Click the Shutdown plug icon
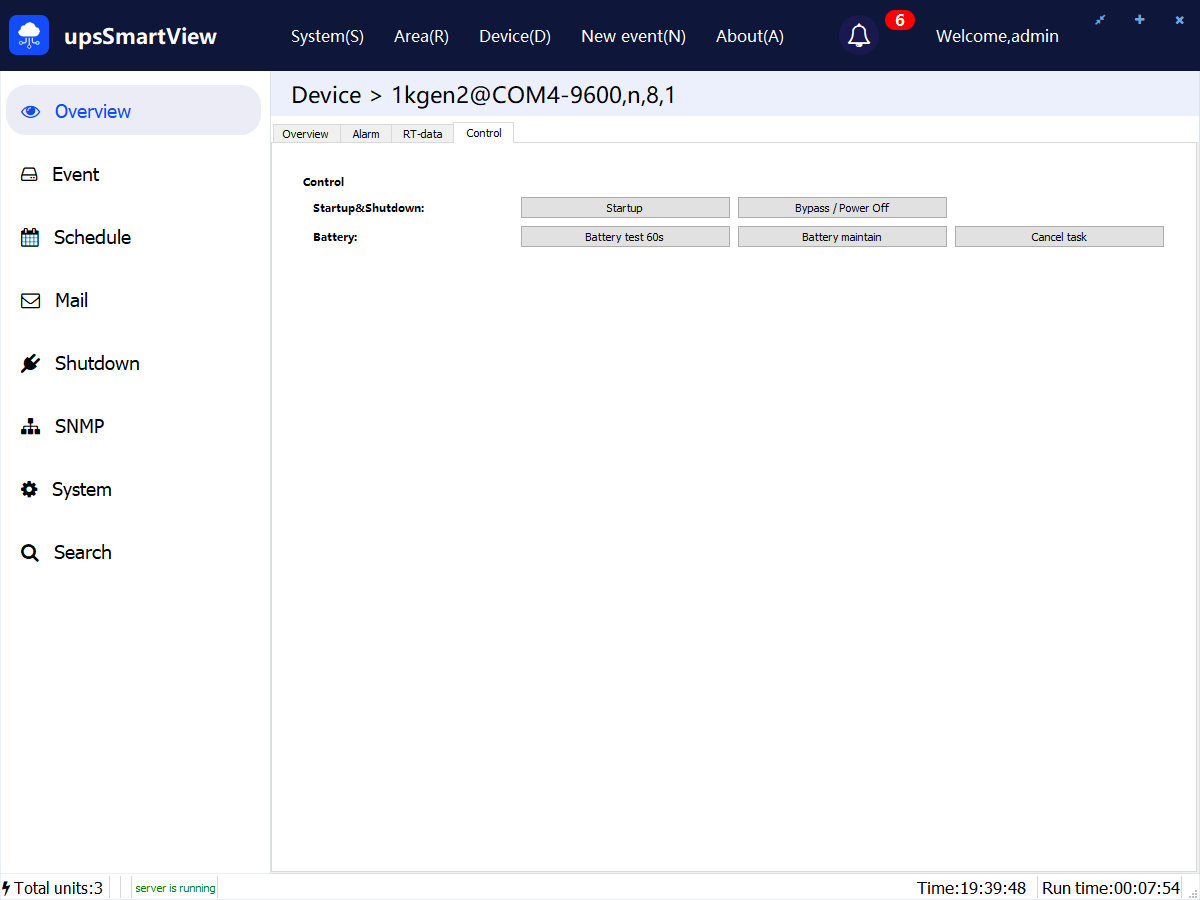 pyautogui.click(x=30, y=364)
